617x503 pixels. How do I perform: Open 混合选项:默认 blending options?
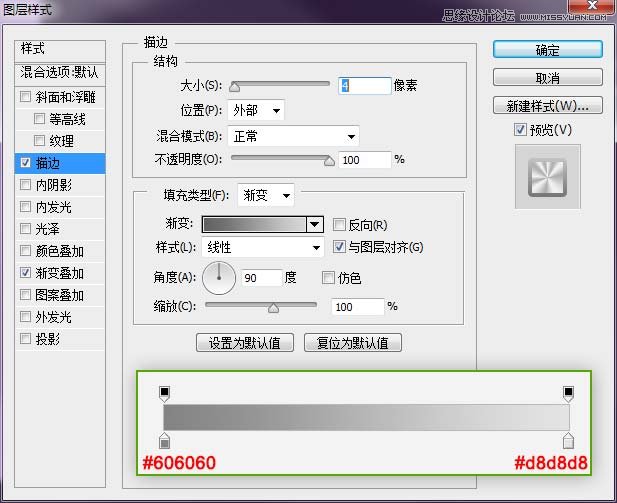click(60, 74)
